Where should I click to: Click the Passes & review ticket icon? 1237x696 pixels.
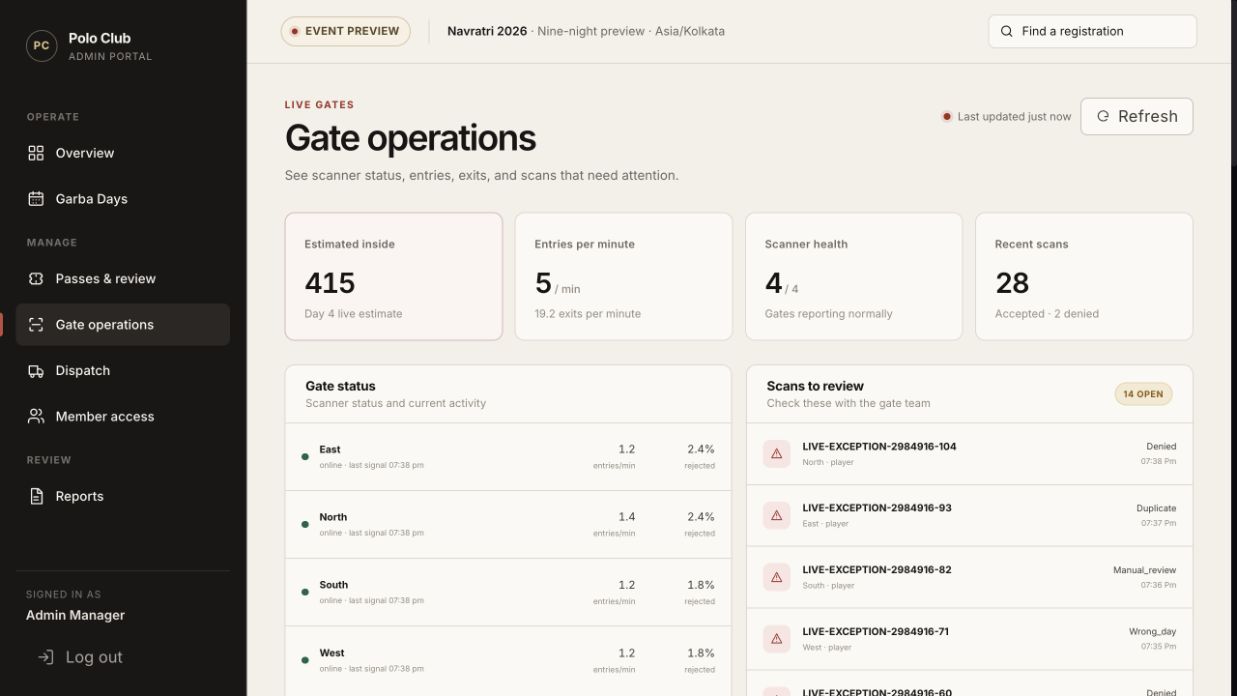point(36,279)
